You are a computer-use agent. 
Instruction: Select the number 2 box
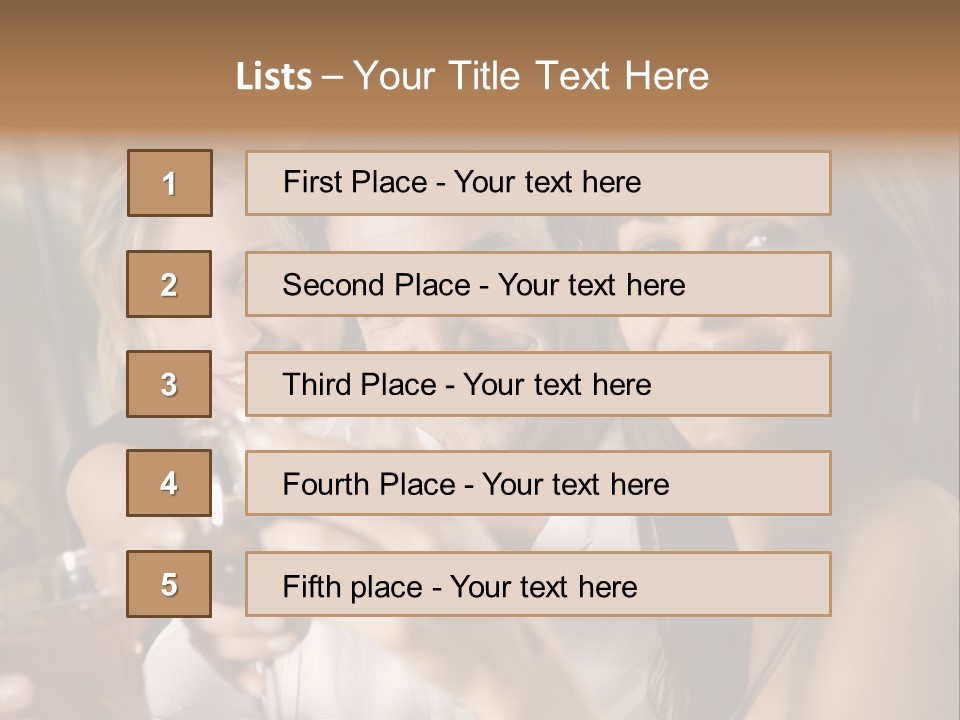[x=169, y=284]
